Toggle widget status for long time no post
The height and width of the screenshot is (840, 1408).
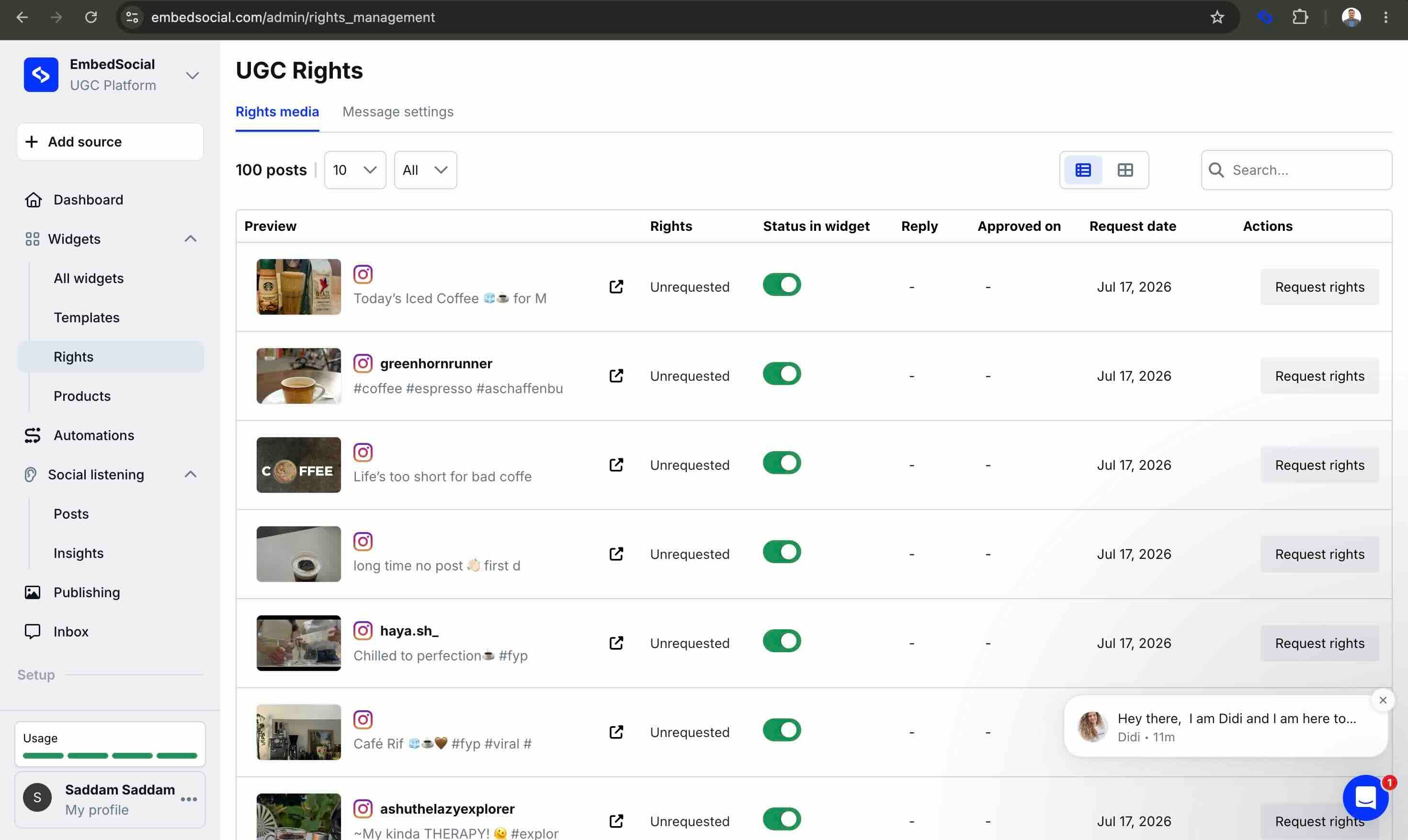782,552
